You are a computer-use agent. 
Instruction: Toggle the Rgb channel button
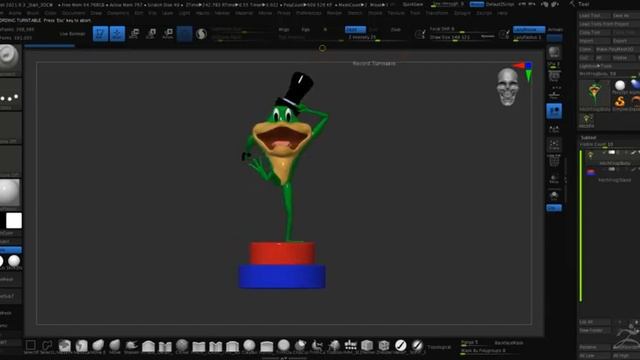click(305, 30)
